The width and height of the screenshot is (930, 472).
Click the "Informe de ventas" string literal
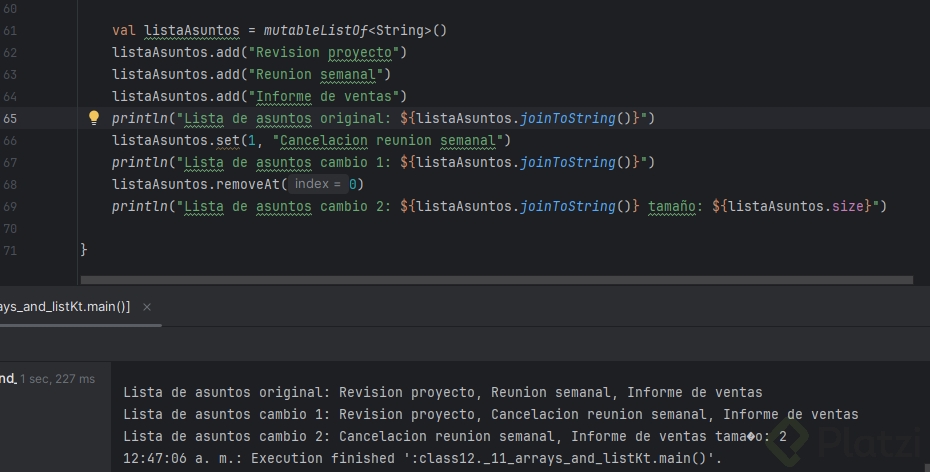pyautogui.click(x=319, y=96)
